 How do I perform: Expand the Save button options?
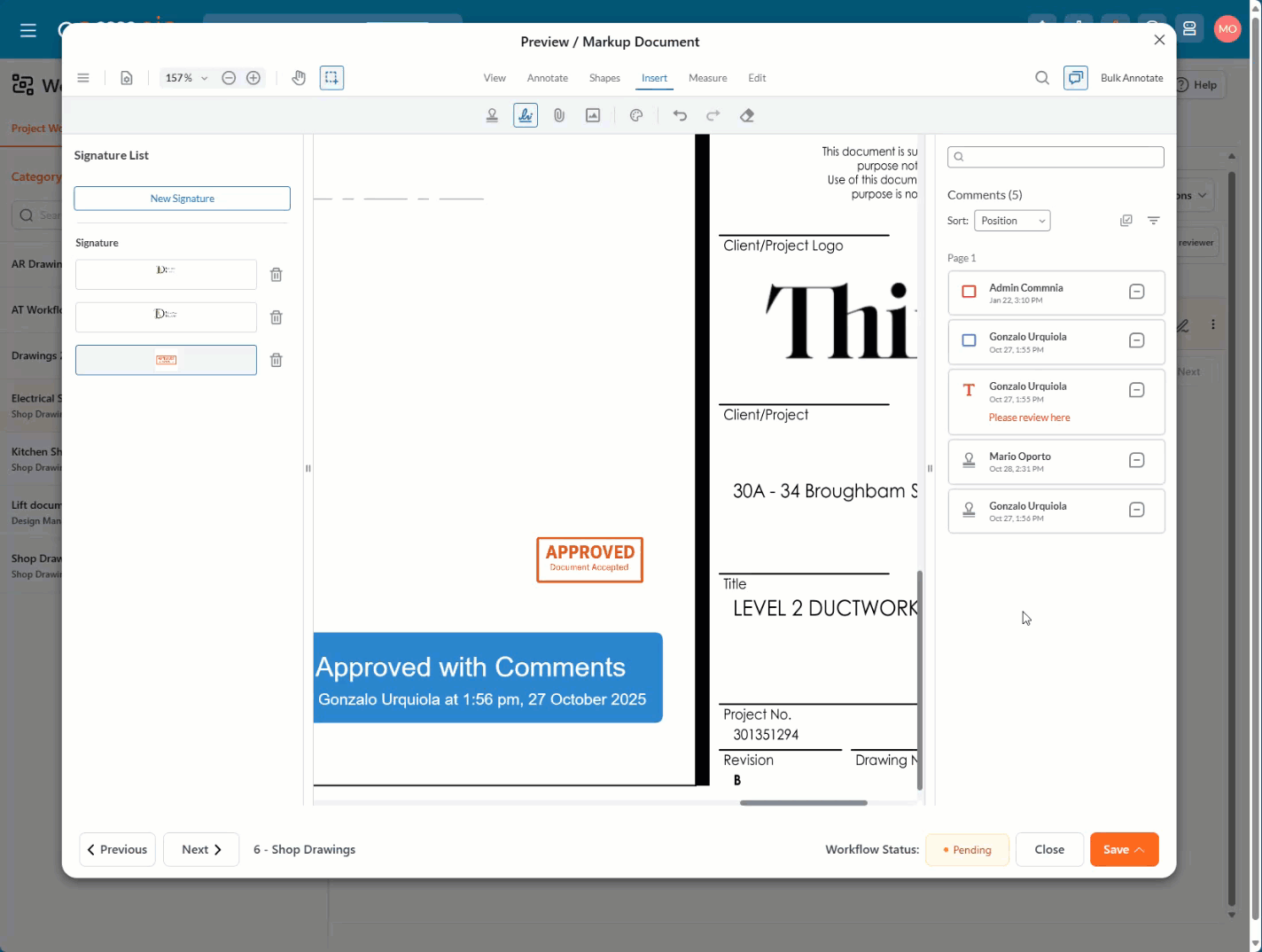pyautogui.click(x=1141, y=849)
